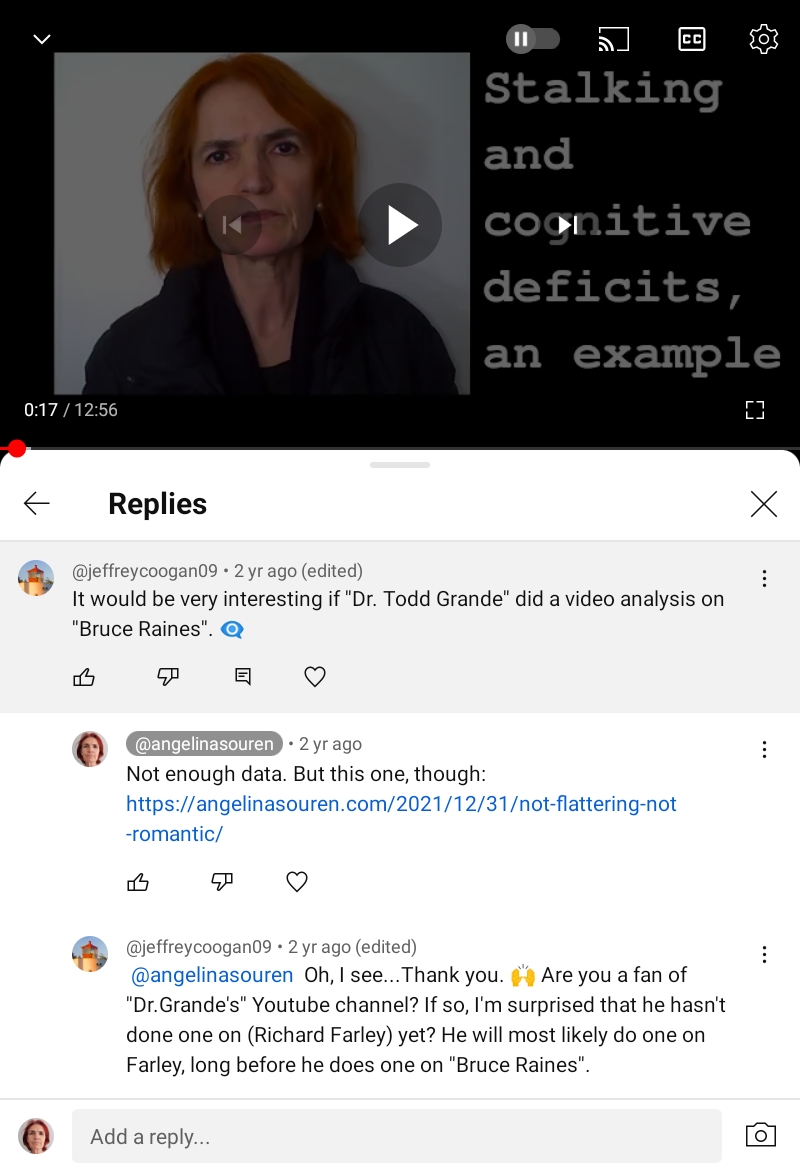Cast video to a device

pyautogui.click(x=614, y=39)
